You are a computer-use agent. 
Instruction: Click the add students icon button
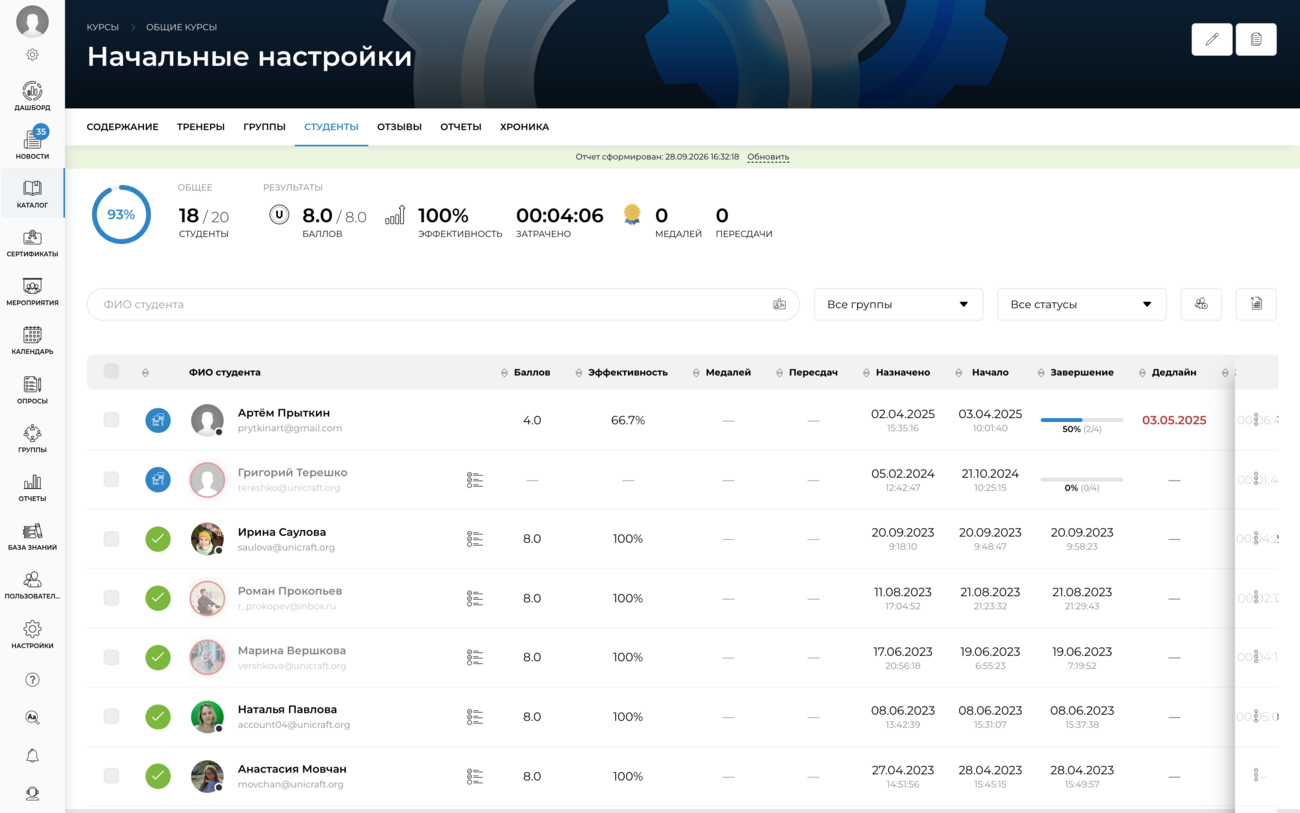pyautogui.click(x=1201, y=304)
